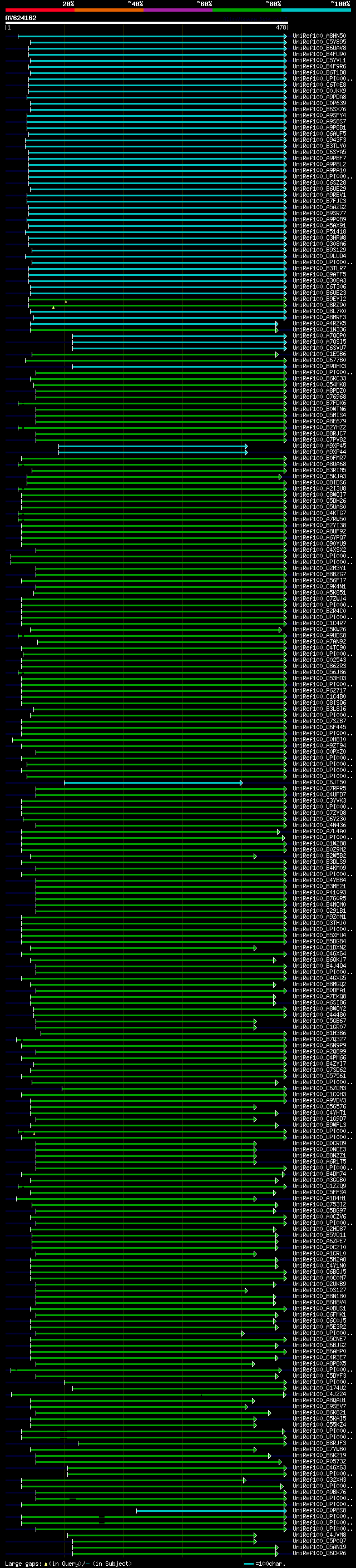Select subject UniRef100_P05732
This screenshot has height=1568, width=356.
(319, 1461)
